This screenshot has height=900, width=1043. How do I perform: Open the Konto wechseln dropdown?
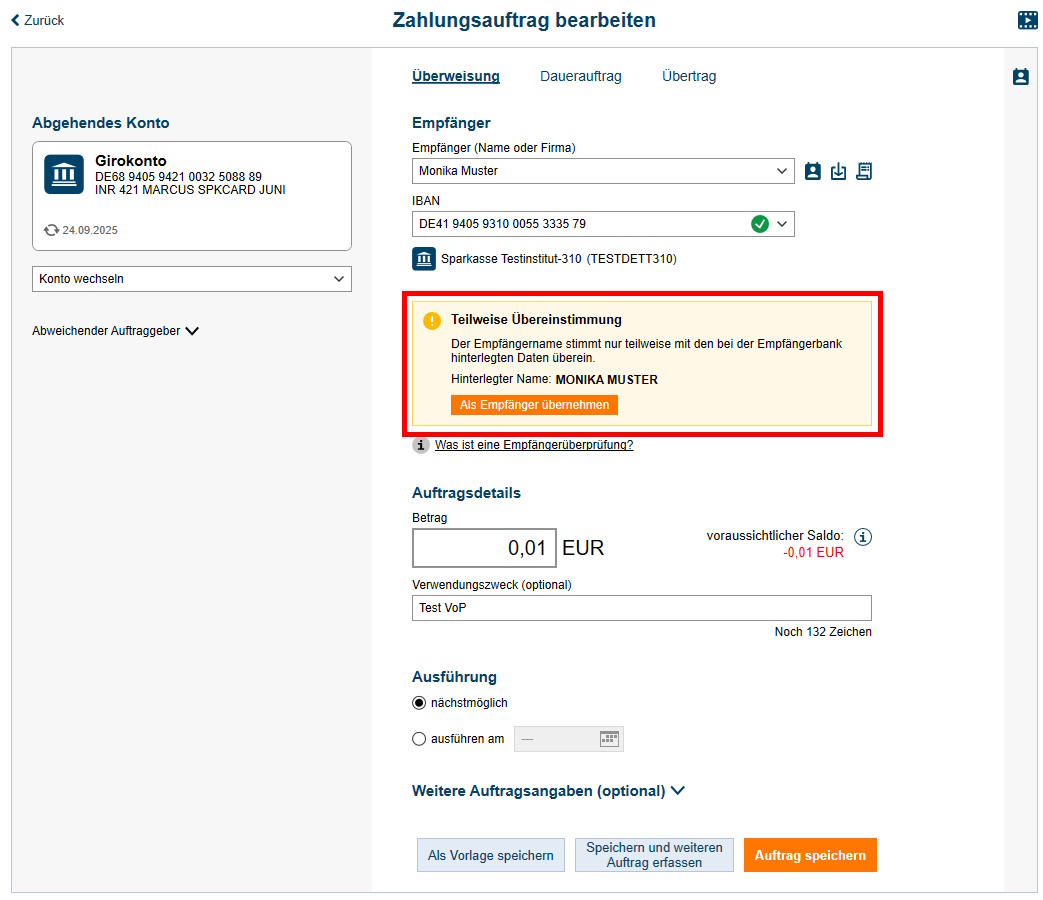(x=191, y=279)
